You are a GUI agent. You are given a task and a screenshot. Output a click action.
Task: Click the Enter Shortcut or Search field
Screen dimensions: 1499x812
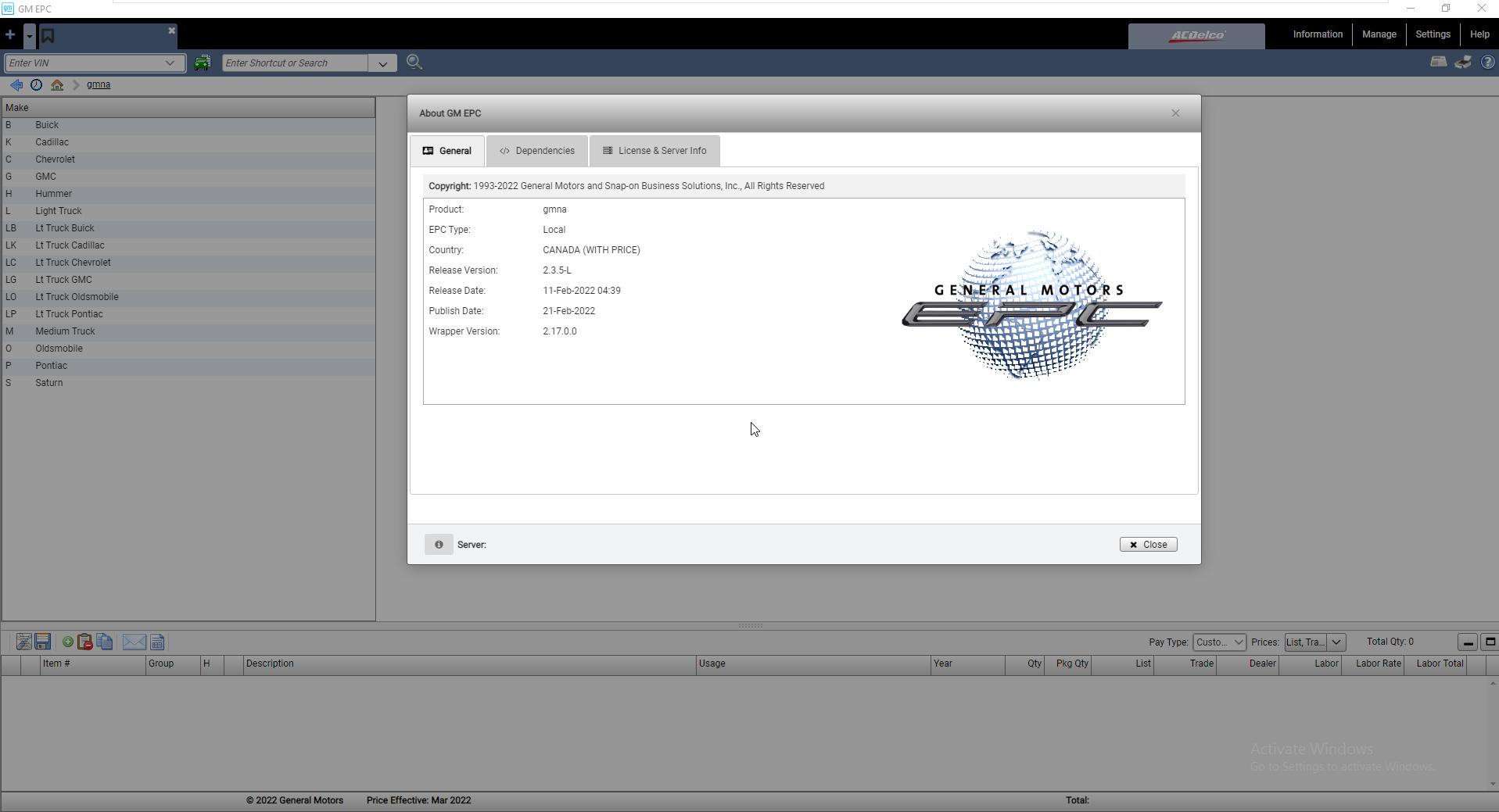pos(296,63)
